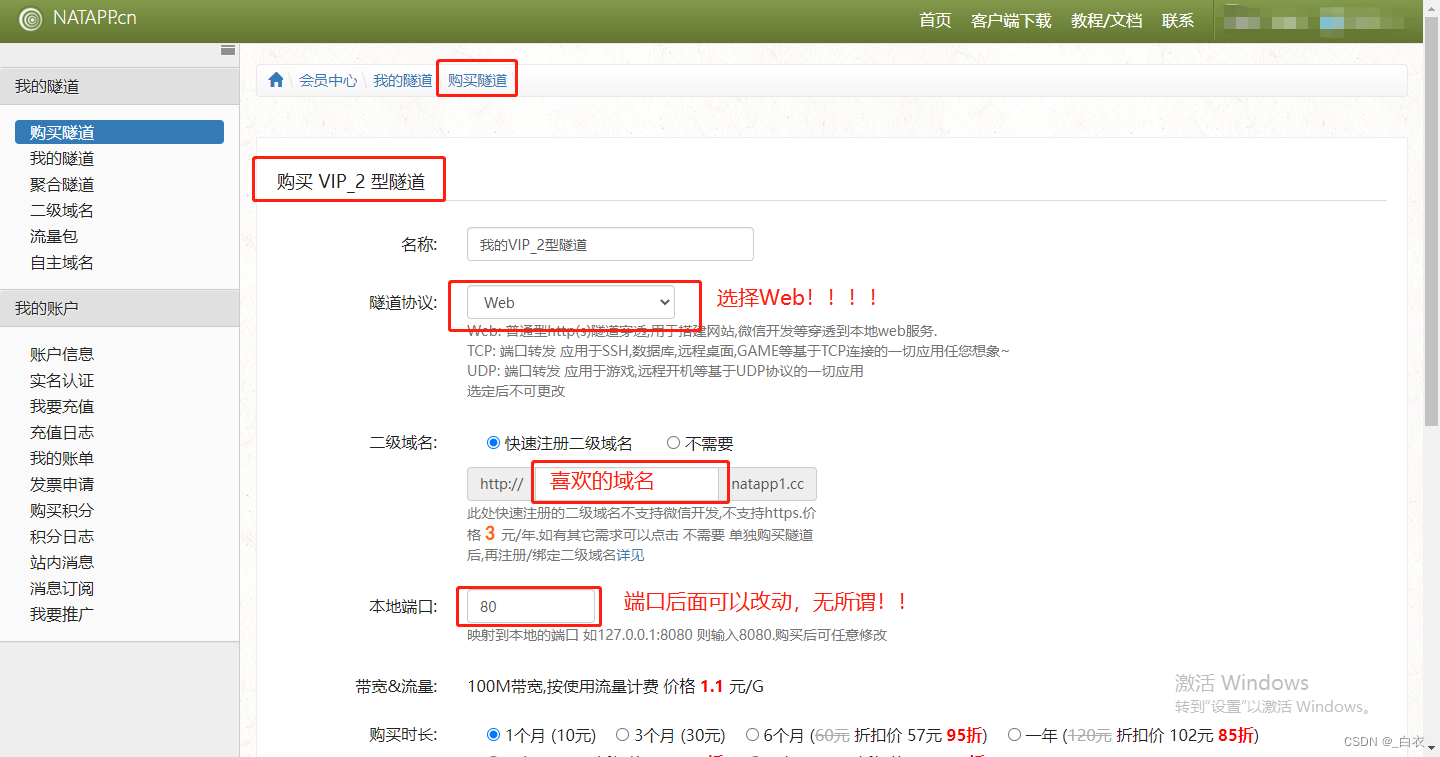The width and height of the screenshot is (1440, 757).
Task: Click the home icon in the breadcrumb
Action: point(276,80)
